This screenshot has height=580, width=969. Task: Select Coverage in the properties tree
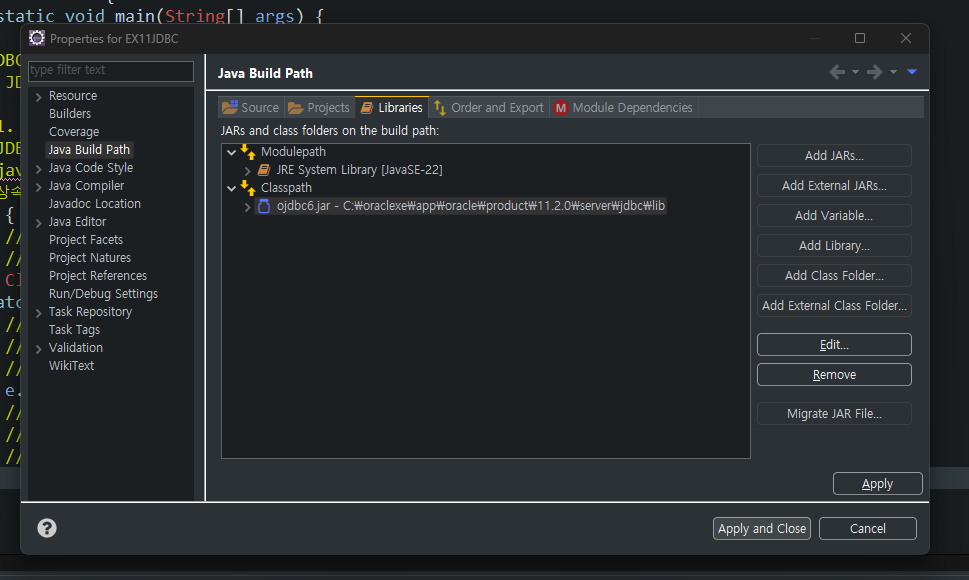[x=74, y=132]
